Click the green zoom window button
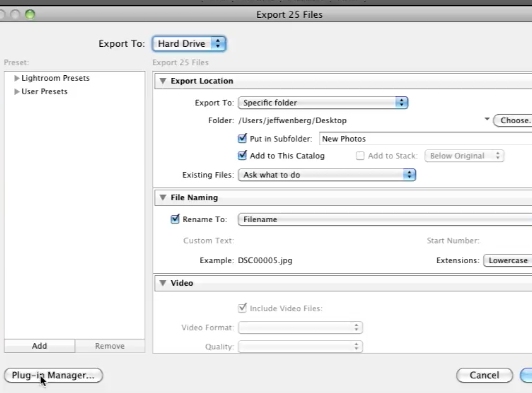The width and height of the screenshot is (532, 393). tap(30, 14)
